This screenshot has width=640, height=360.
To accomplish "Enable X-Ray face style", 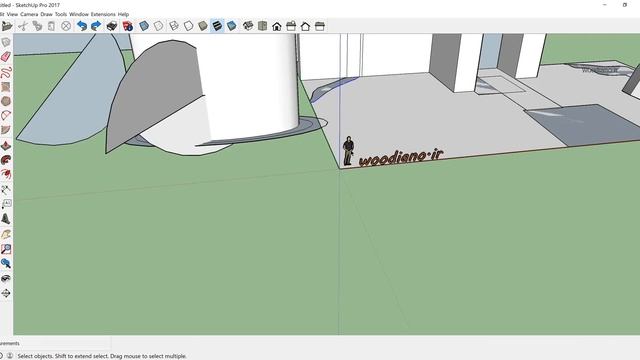I will pos(144,26).
